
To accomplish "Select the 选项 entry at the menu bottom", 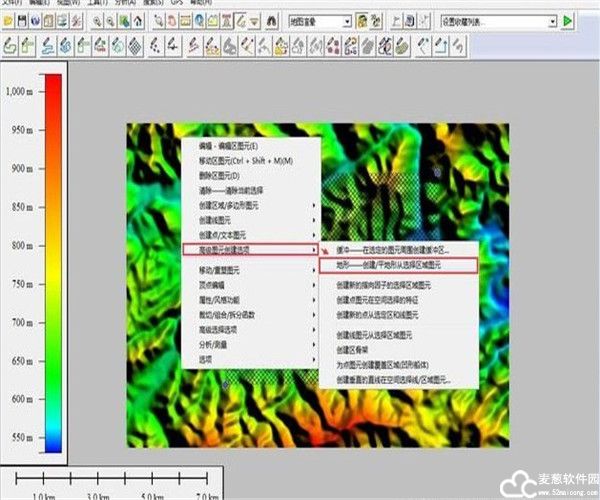I will coord(251,360).
